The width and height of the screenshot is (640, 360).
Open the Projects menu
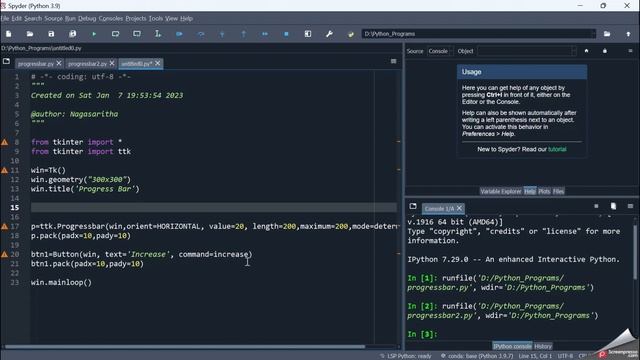click(136, 18)
